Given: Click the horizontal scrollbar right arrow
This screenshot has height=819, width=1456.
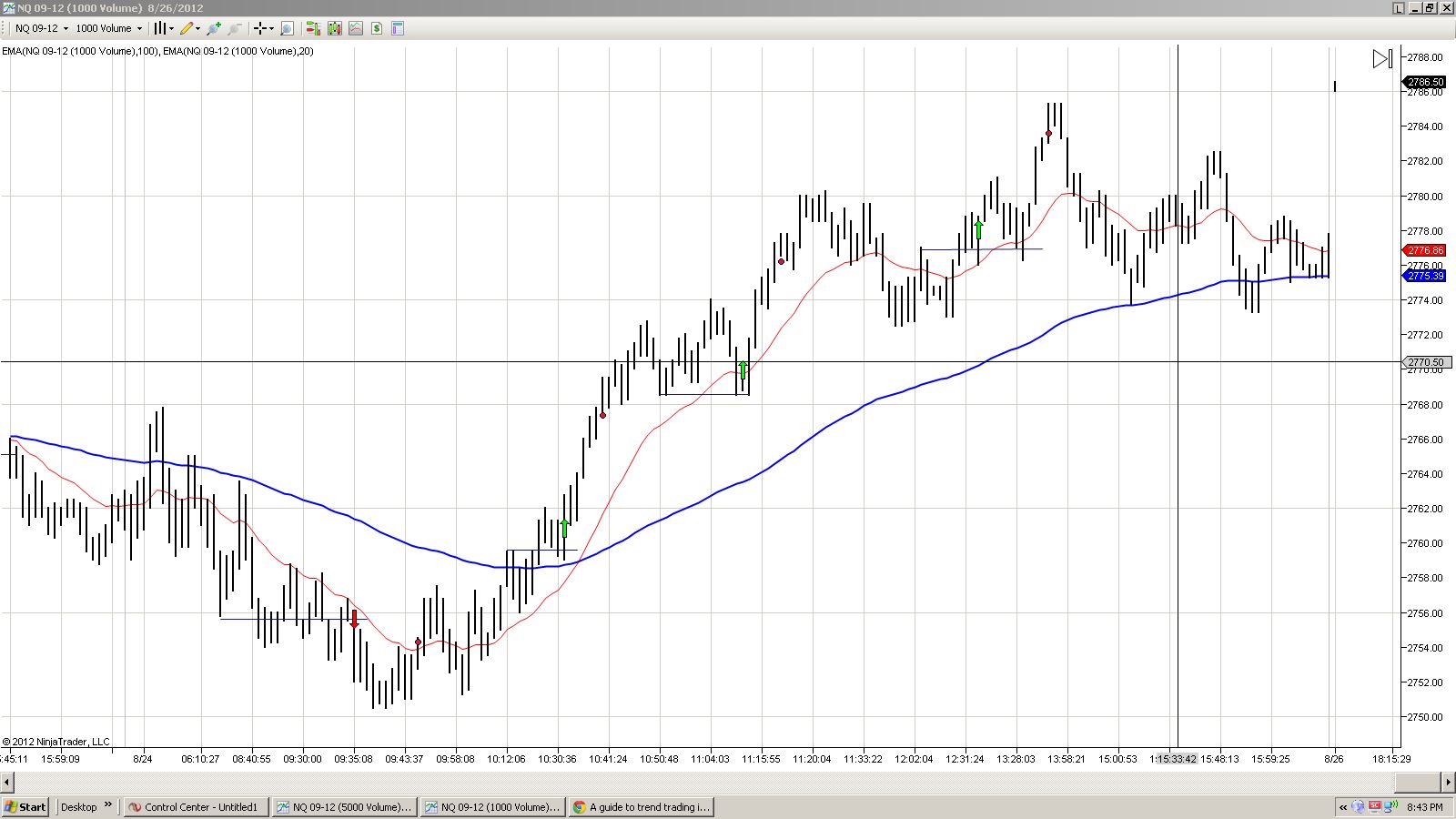Looking at the screenshot, I should click(1448, 782).
